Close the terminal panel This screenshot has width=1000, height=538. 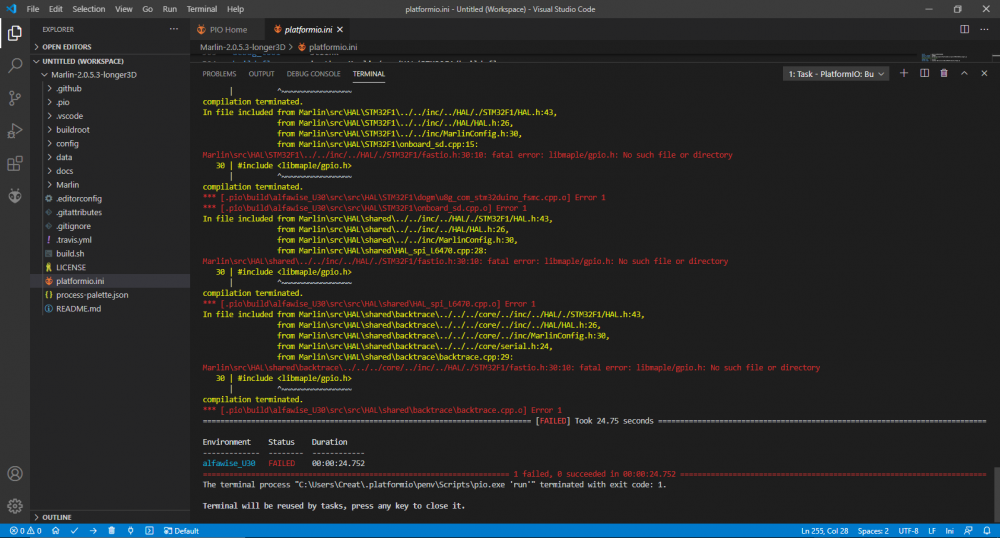point(984,73)
